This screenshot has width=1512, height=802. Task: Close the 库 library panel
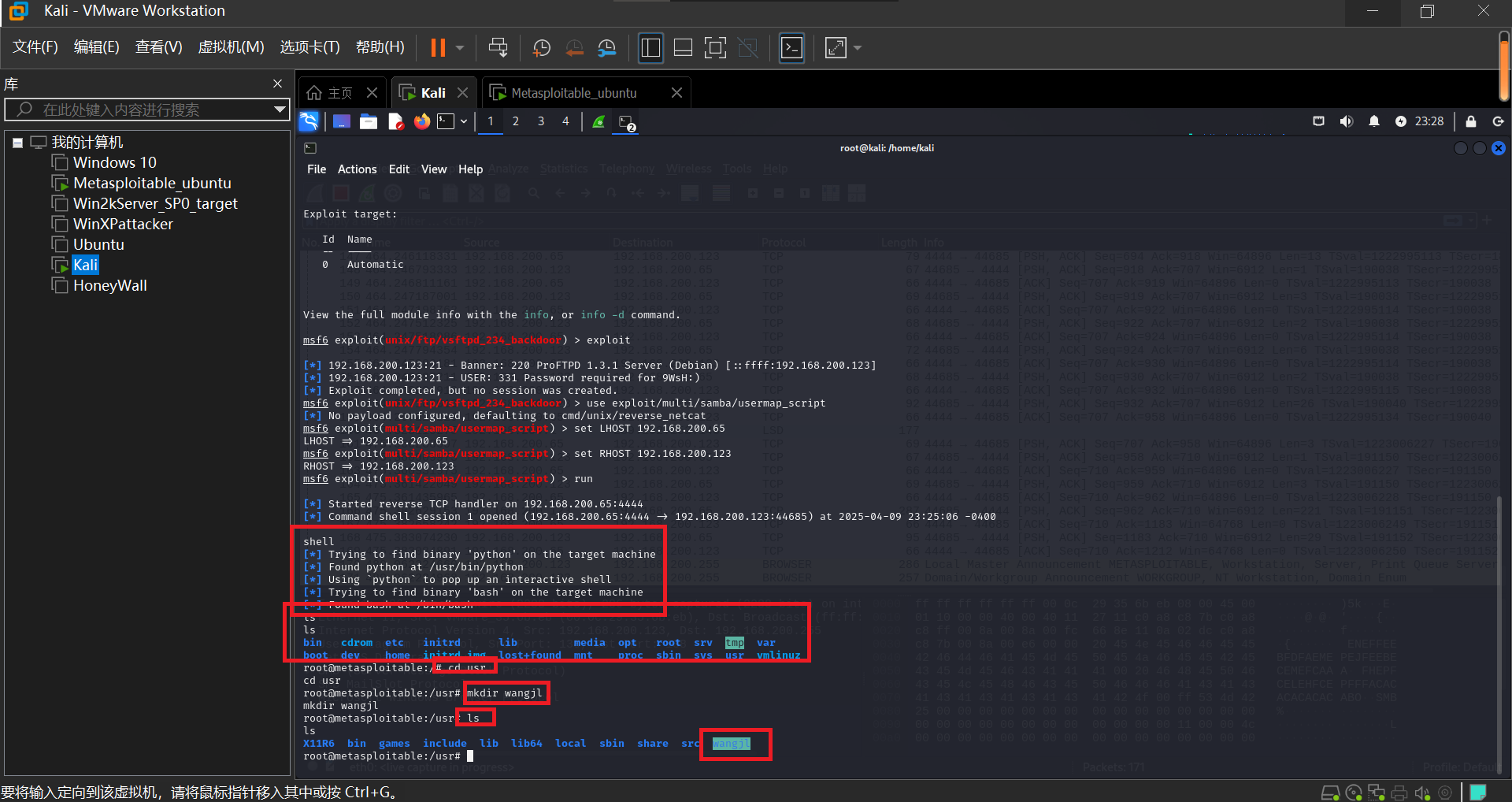pyautogui.click(x=277, y=84)
